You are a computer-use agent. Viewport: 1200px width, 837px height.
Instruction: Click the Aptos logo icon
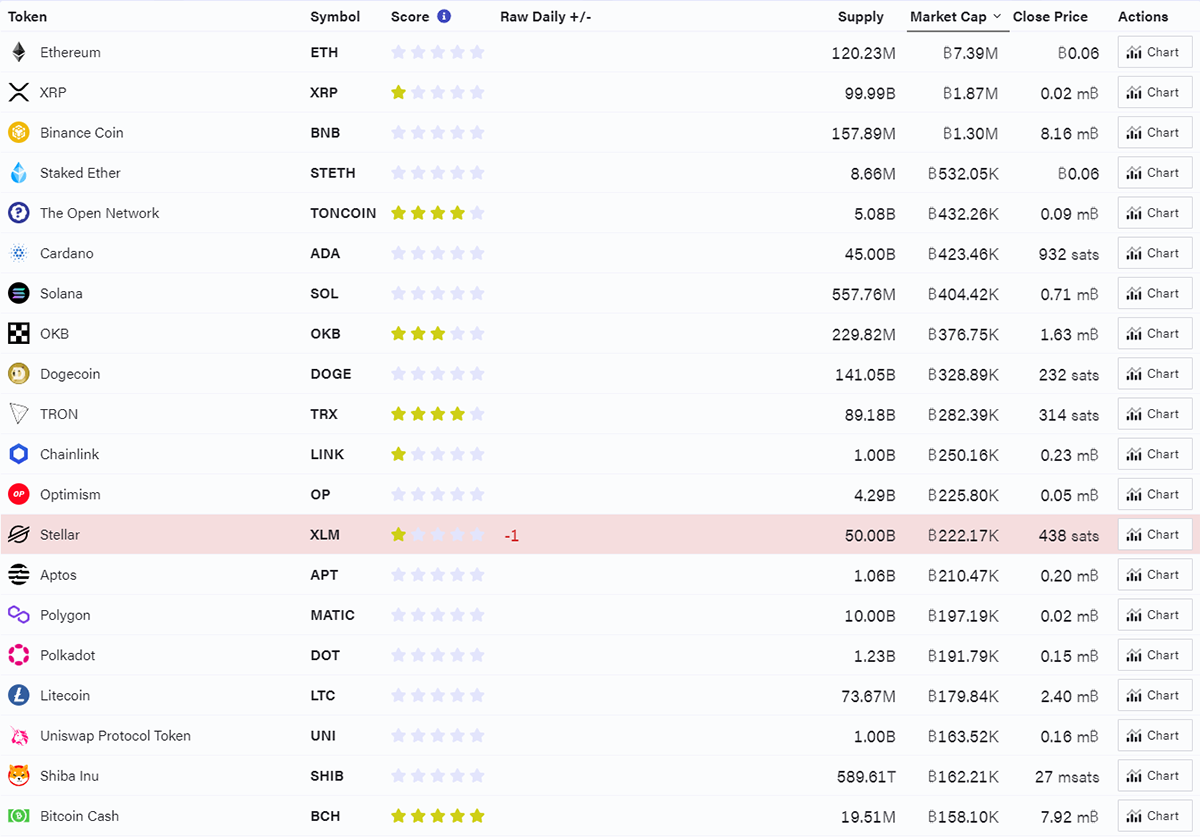click(x=18, y=575)
